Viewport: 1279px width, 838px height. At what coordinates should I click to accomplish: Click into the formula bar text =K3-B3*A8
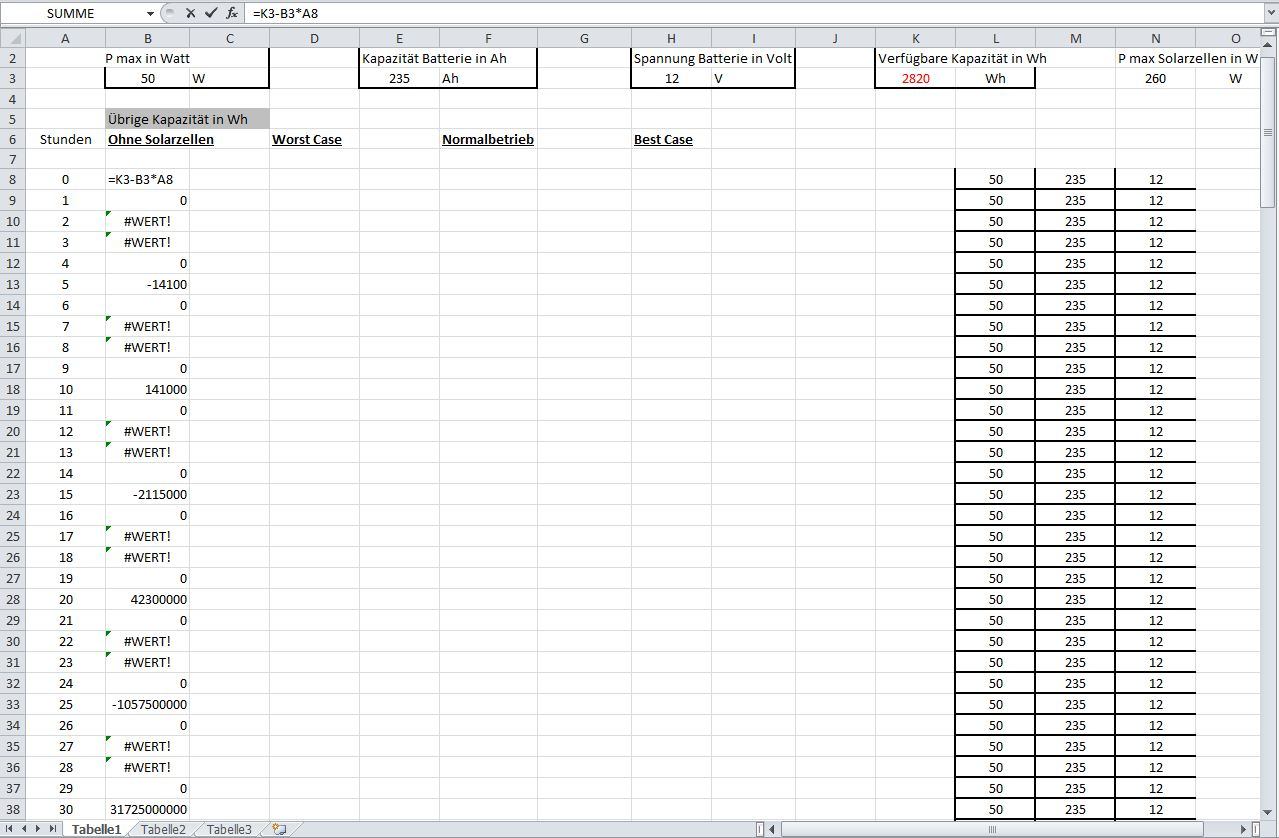[x=285, y=14]
